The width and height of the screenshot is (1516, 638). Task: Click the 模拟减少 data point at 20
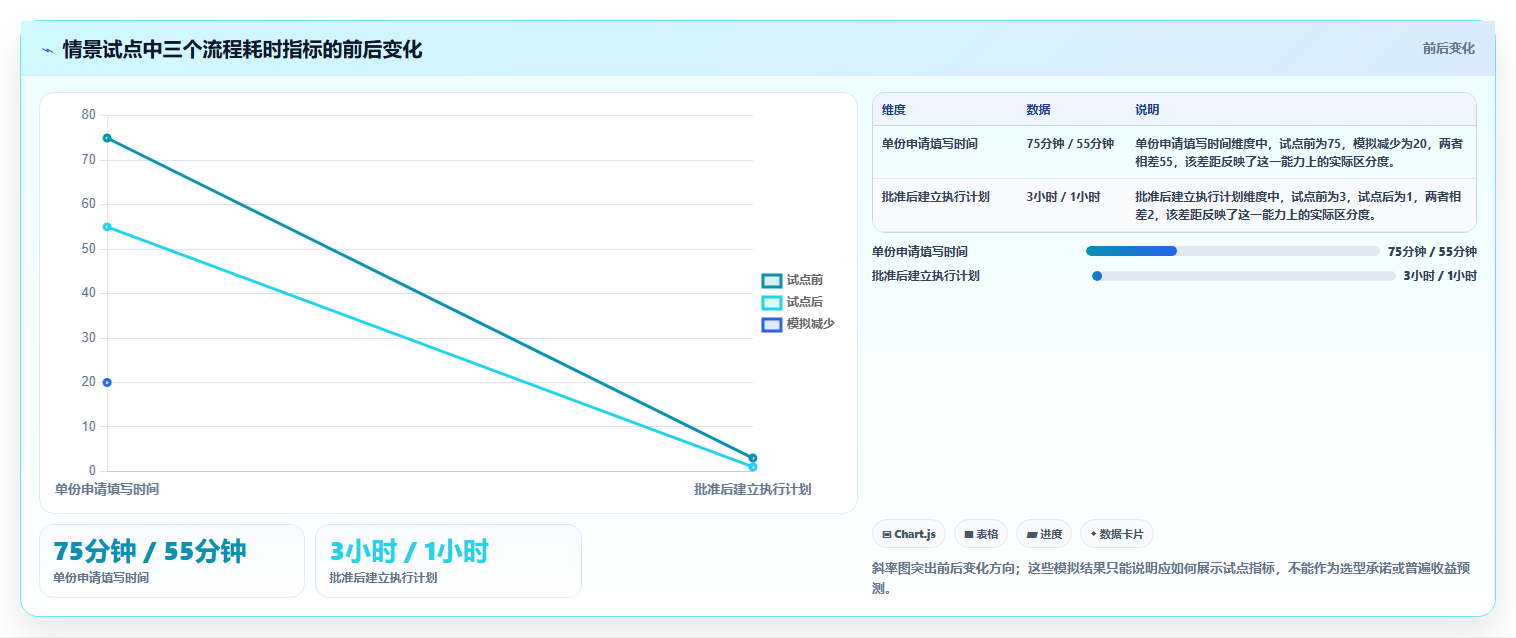pos(107,382)
